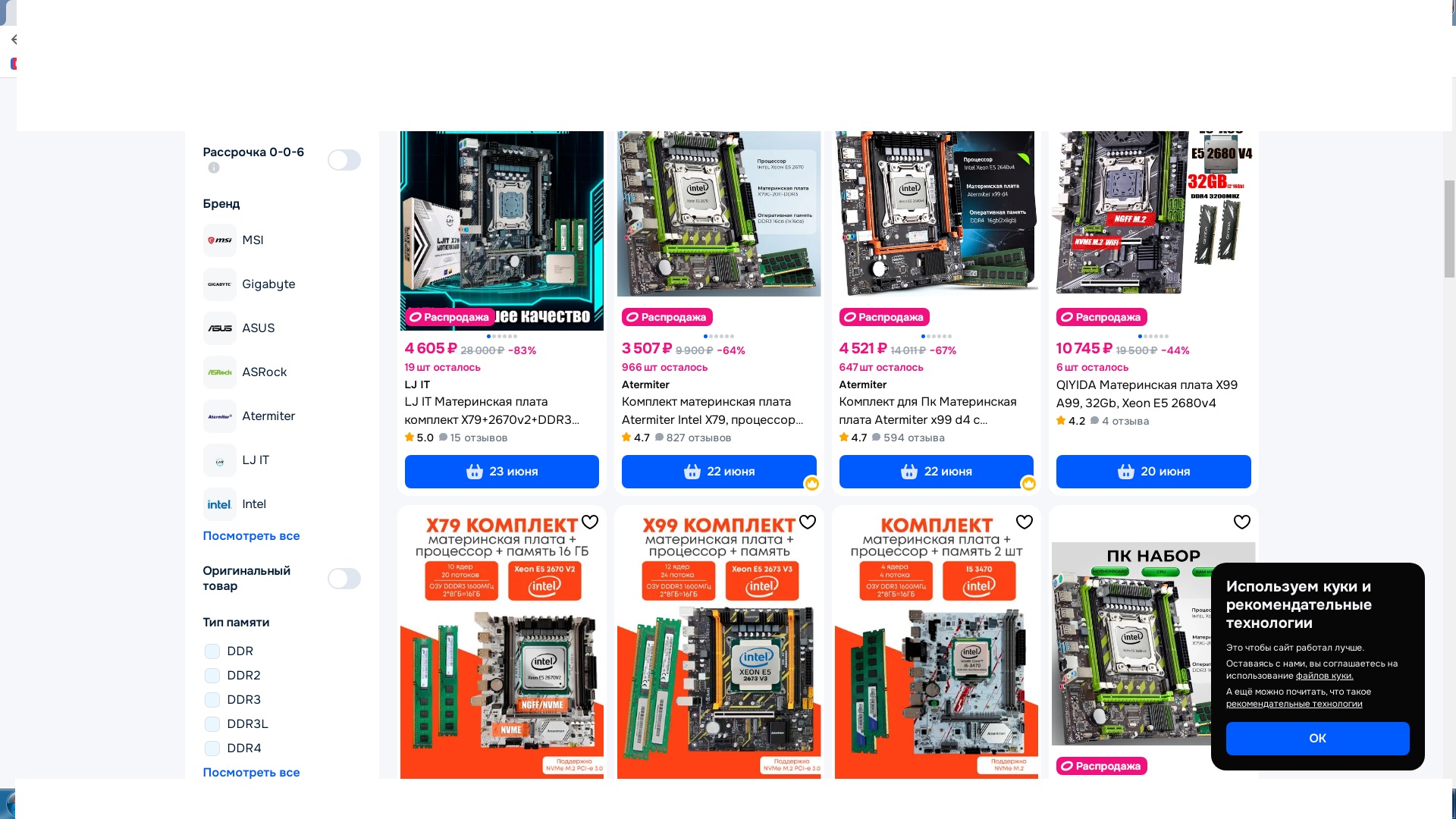Open QIYIDA X99 product thumbnail
This screenshot has height=819, width=1456.
coord(1153,212)
